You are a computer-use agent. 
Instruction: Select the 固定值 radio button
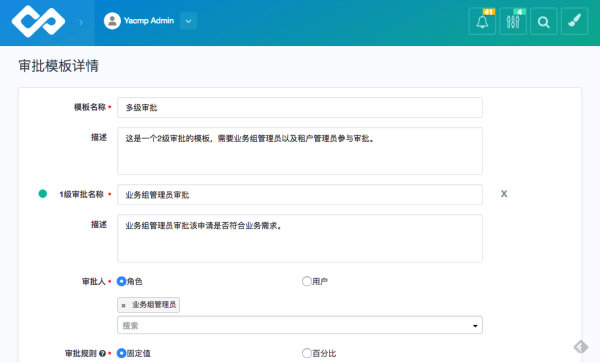point(121,353)
